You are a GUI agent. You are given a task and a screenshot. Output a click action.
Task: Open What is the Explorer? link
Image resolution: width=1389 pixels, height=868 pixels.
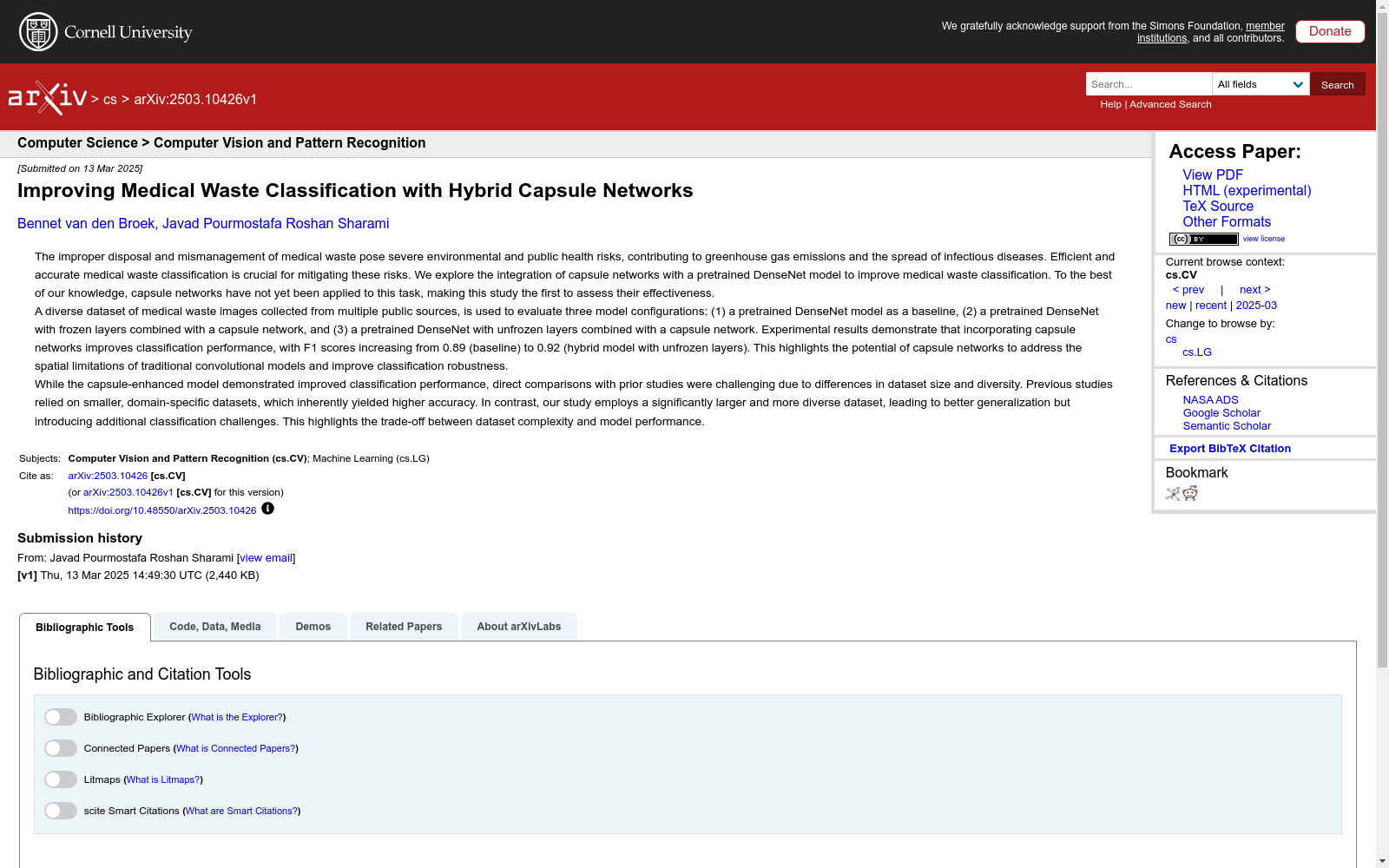[x=237, y=717]
